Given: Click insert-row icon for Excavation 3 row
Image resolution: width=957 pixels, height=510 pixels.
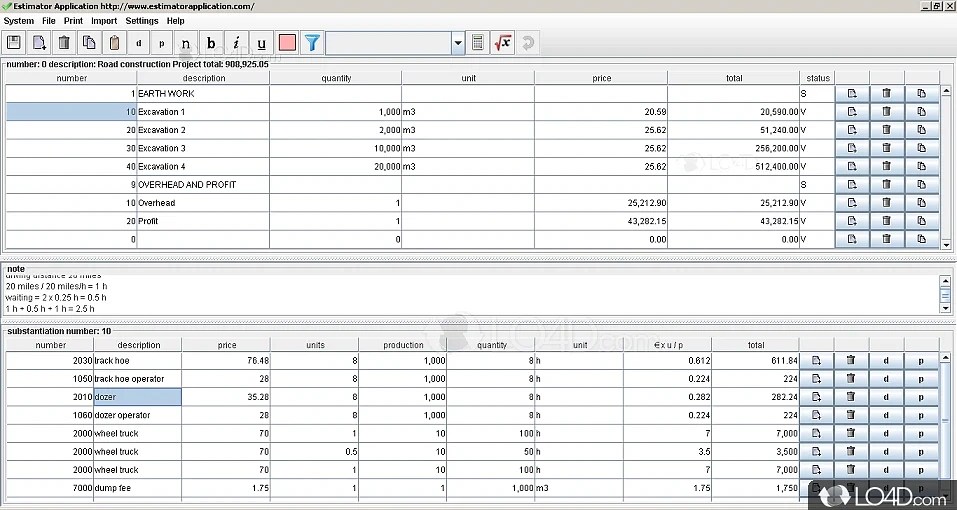Looking at the screenshot, I should point(852,148).
